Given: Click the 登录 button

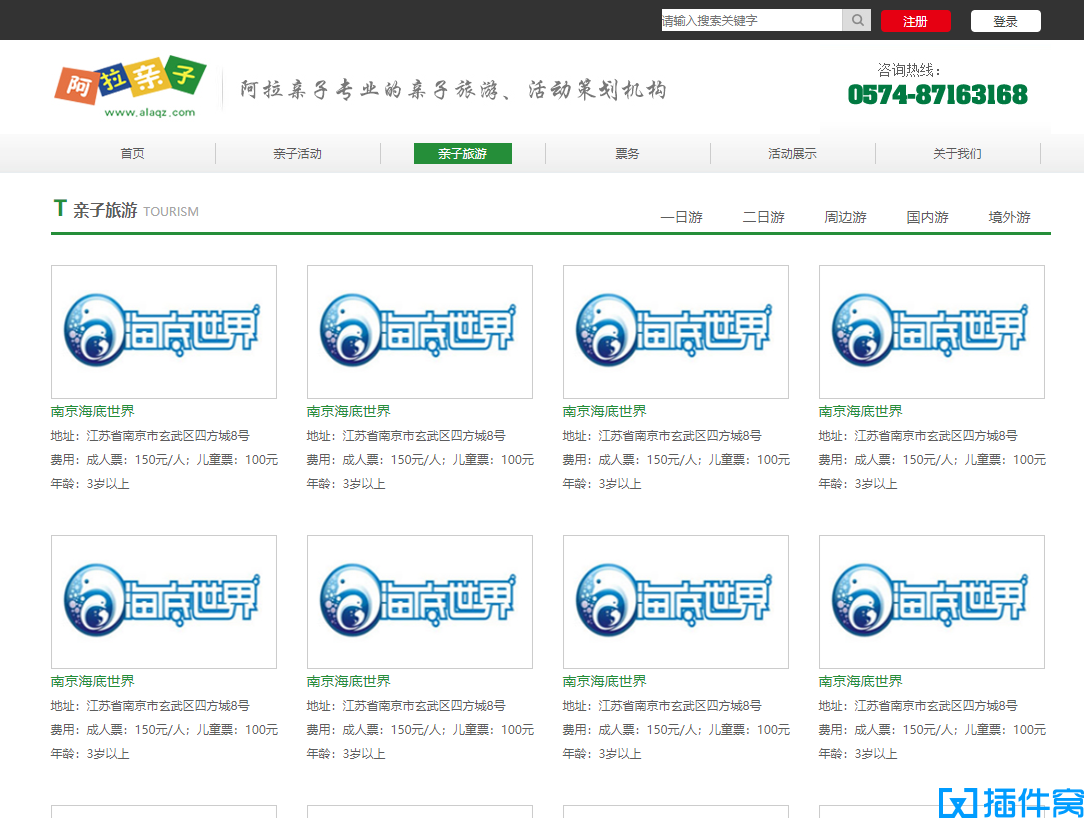Looking at the screenshot, I should [1005, 21].
